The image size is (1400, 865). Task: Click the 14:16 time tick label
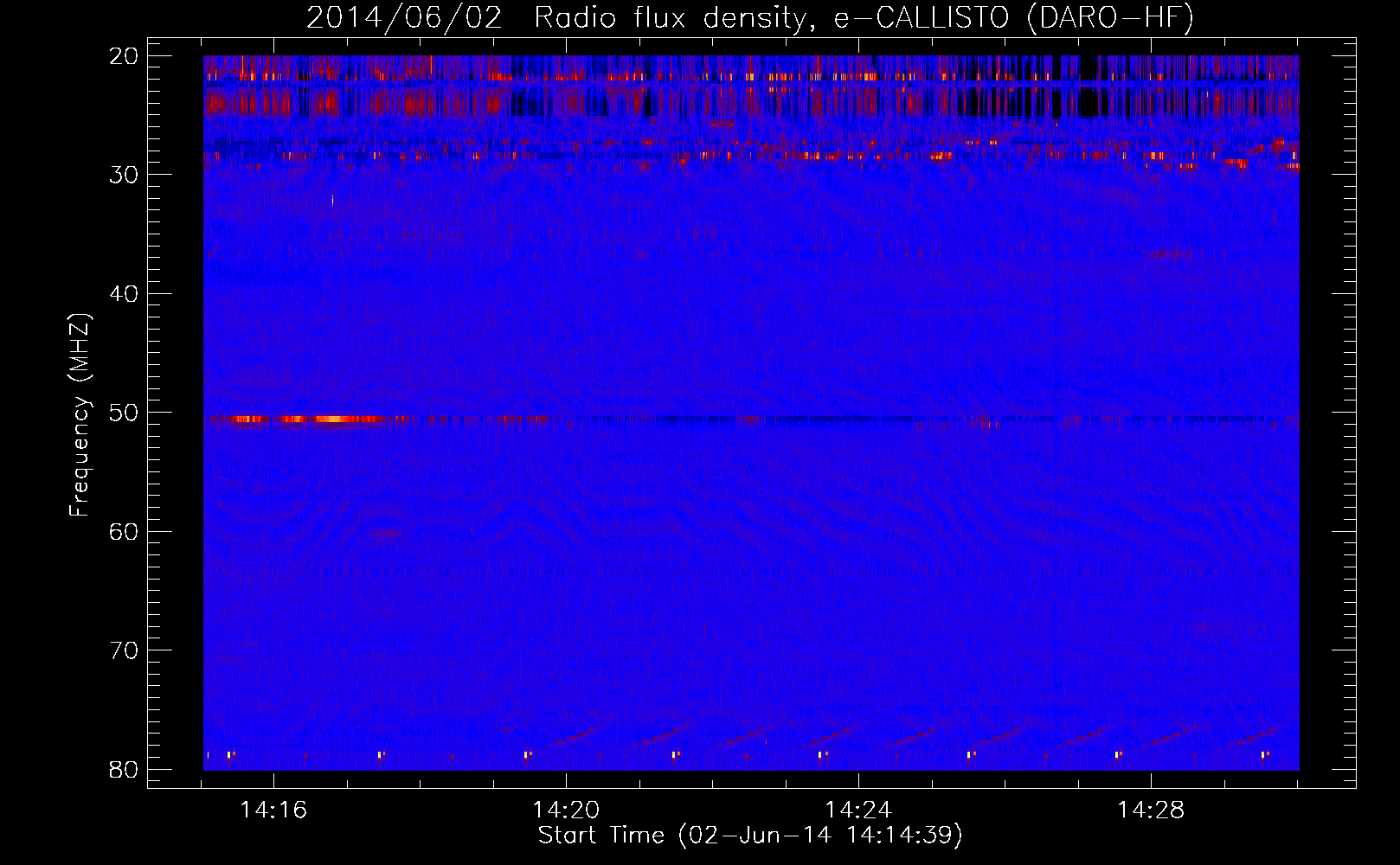tap(273, 811)
